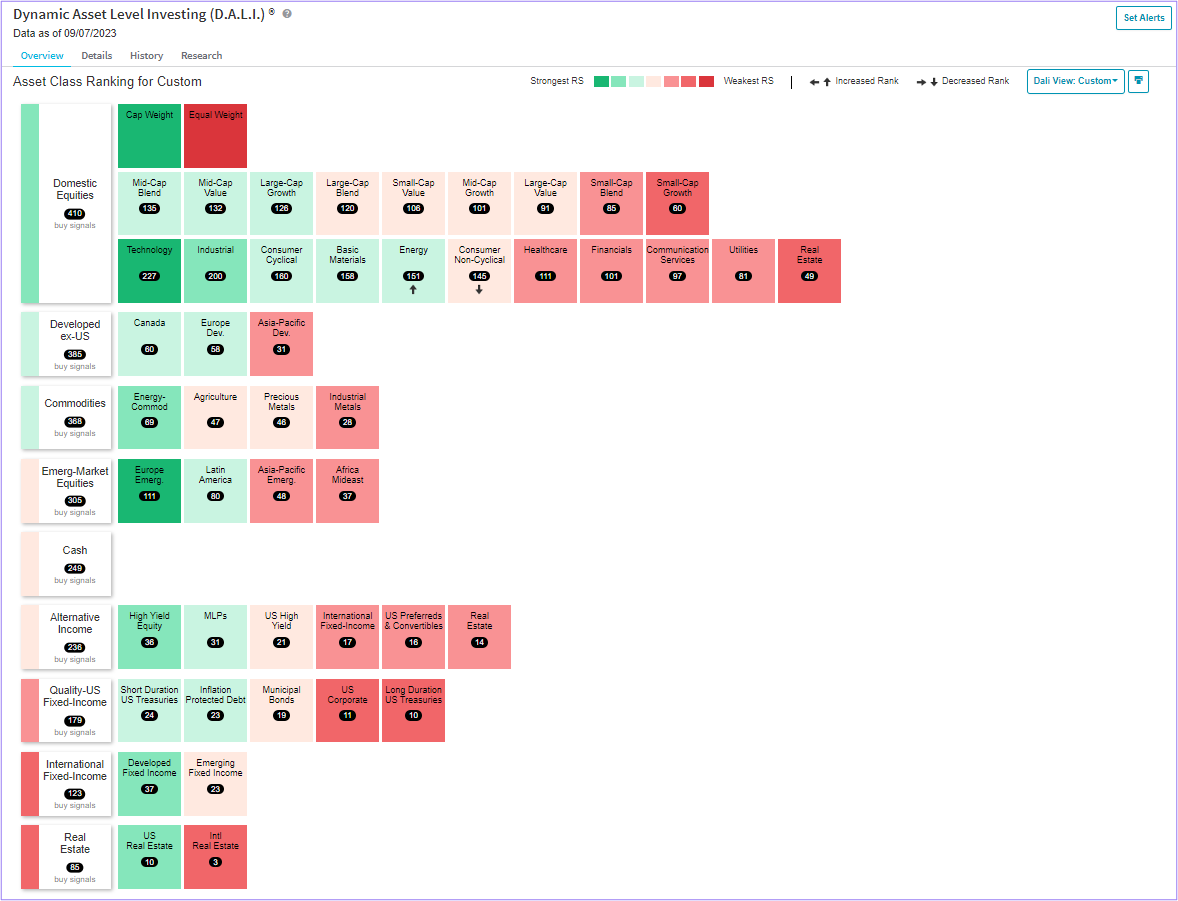
Task: Select the Europe Emerg. tile
Action: (x=150, y=491)
